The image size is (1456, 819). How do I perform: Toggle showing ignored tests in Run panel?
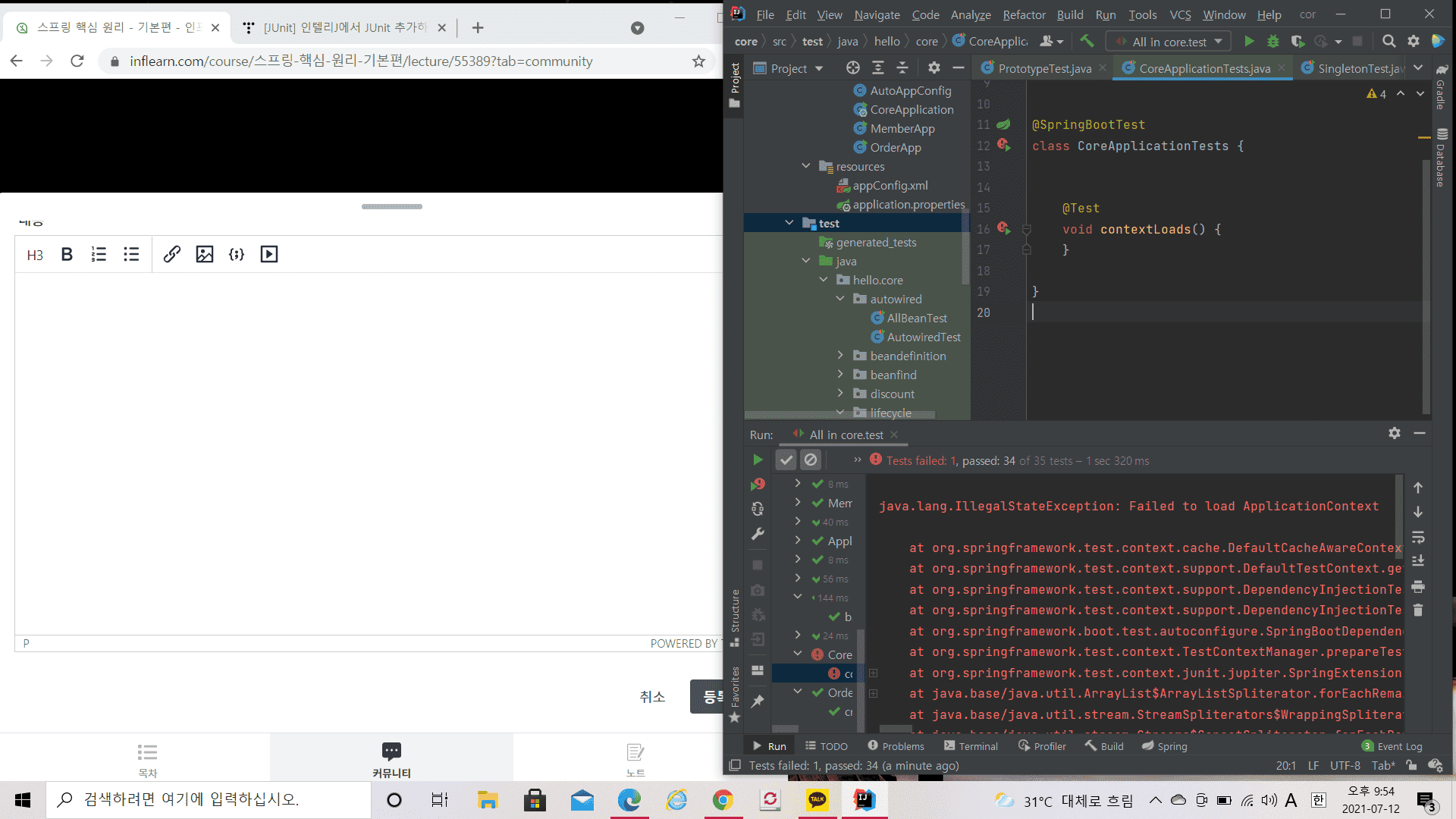(x=811, y=460)
